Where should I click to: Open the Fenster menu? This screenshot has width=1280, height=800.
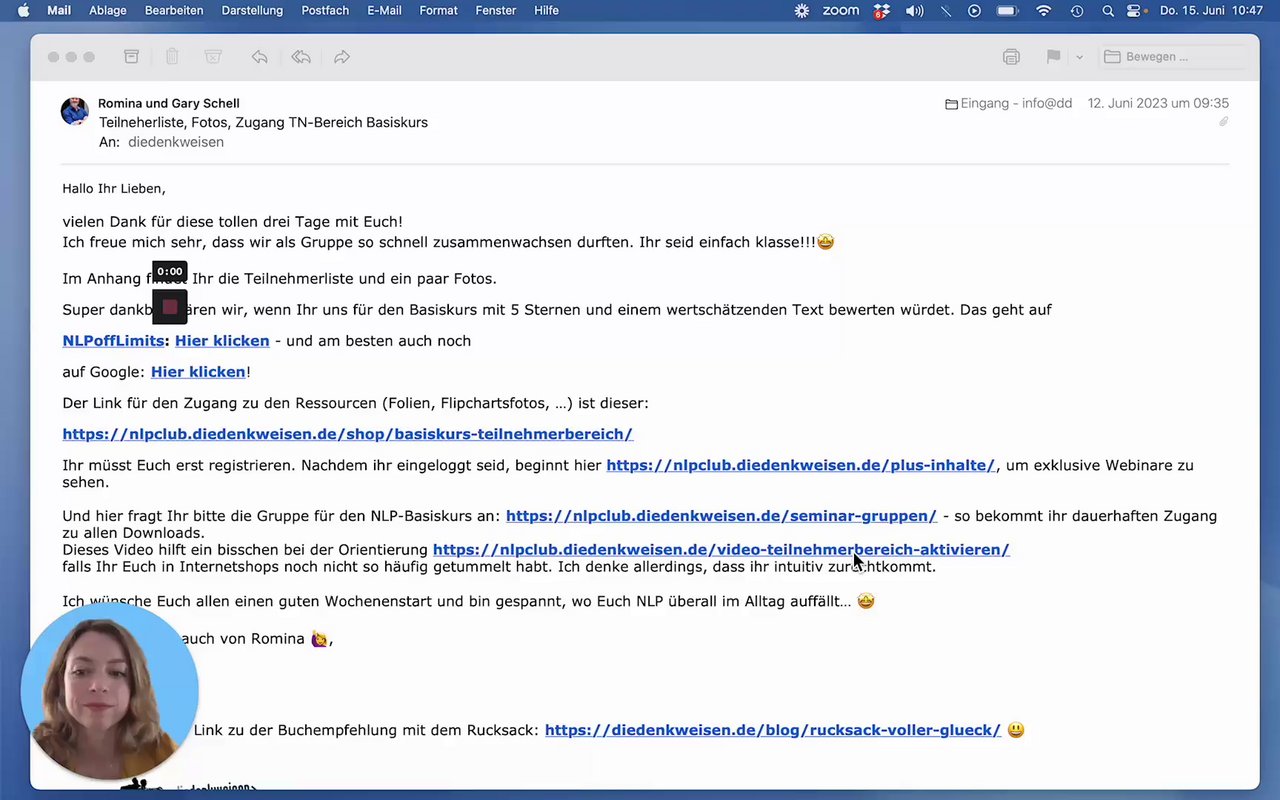[x=496, y=11]
